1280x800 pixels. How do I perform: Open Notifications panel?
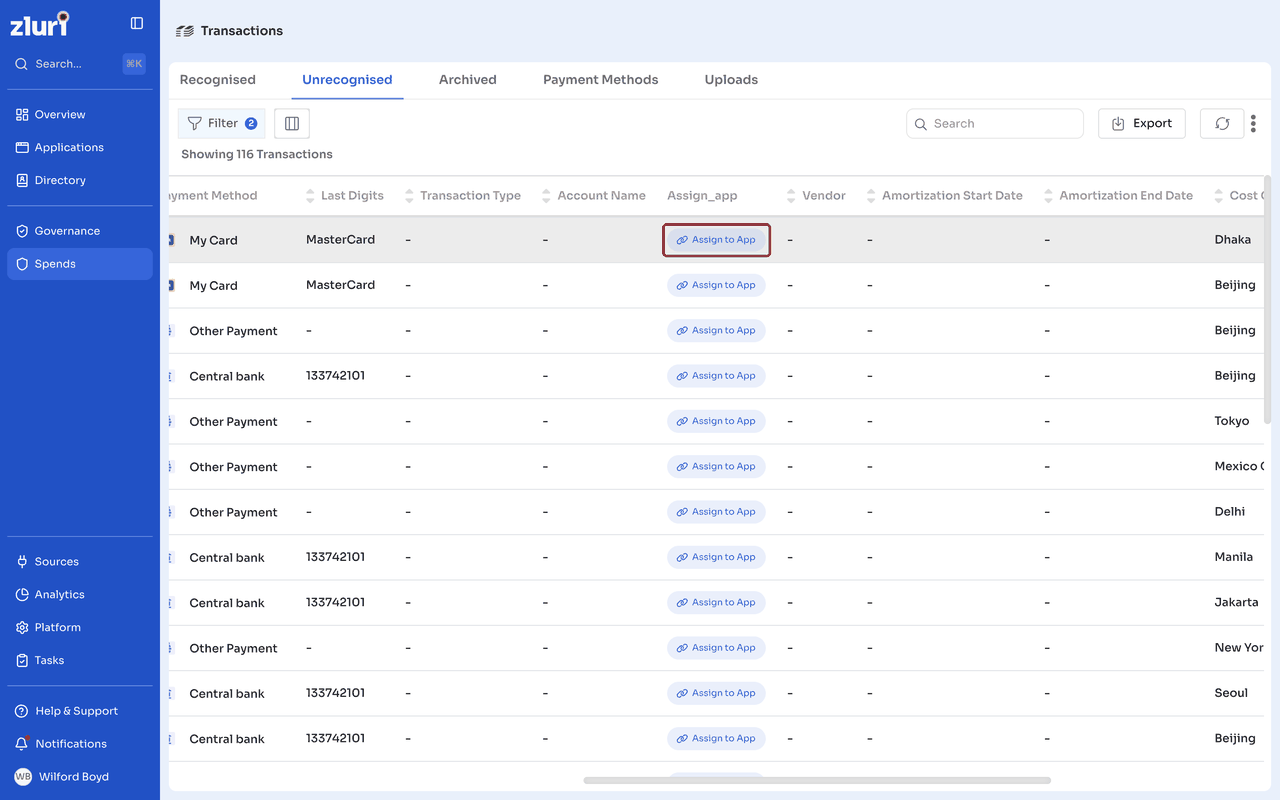[x=80, y=744]
